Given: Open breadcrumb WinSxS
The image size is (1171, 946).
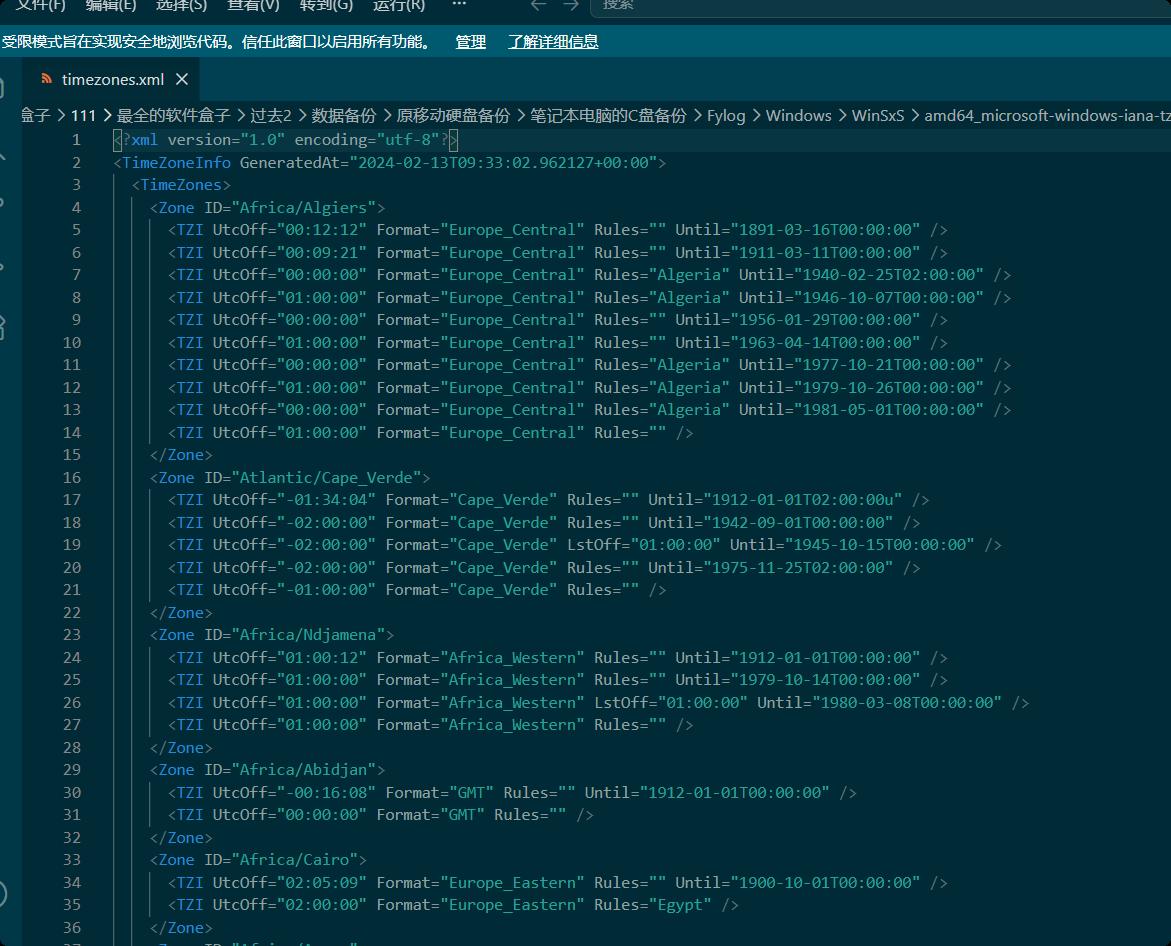Looking at the screenshot, I should pyautogui.click(x=878, y=116).
